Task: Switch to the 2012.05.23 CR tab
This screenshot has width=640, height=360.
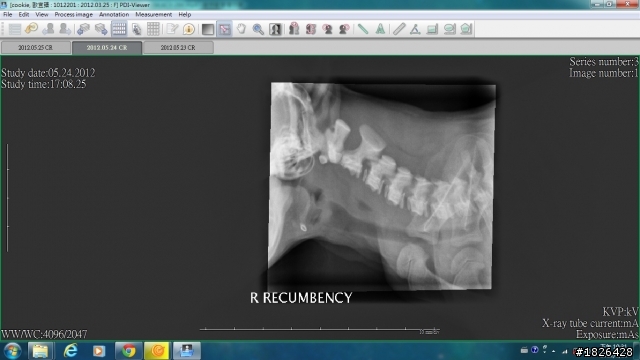Action: pyautogui.click(x=178, y=47)
